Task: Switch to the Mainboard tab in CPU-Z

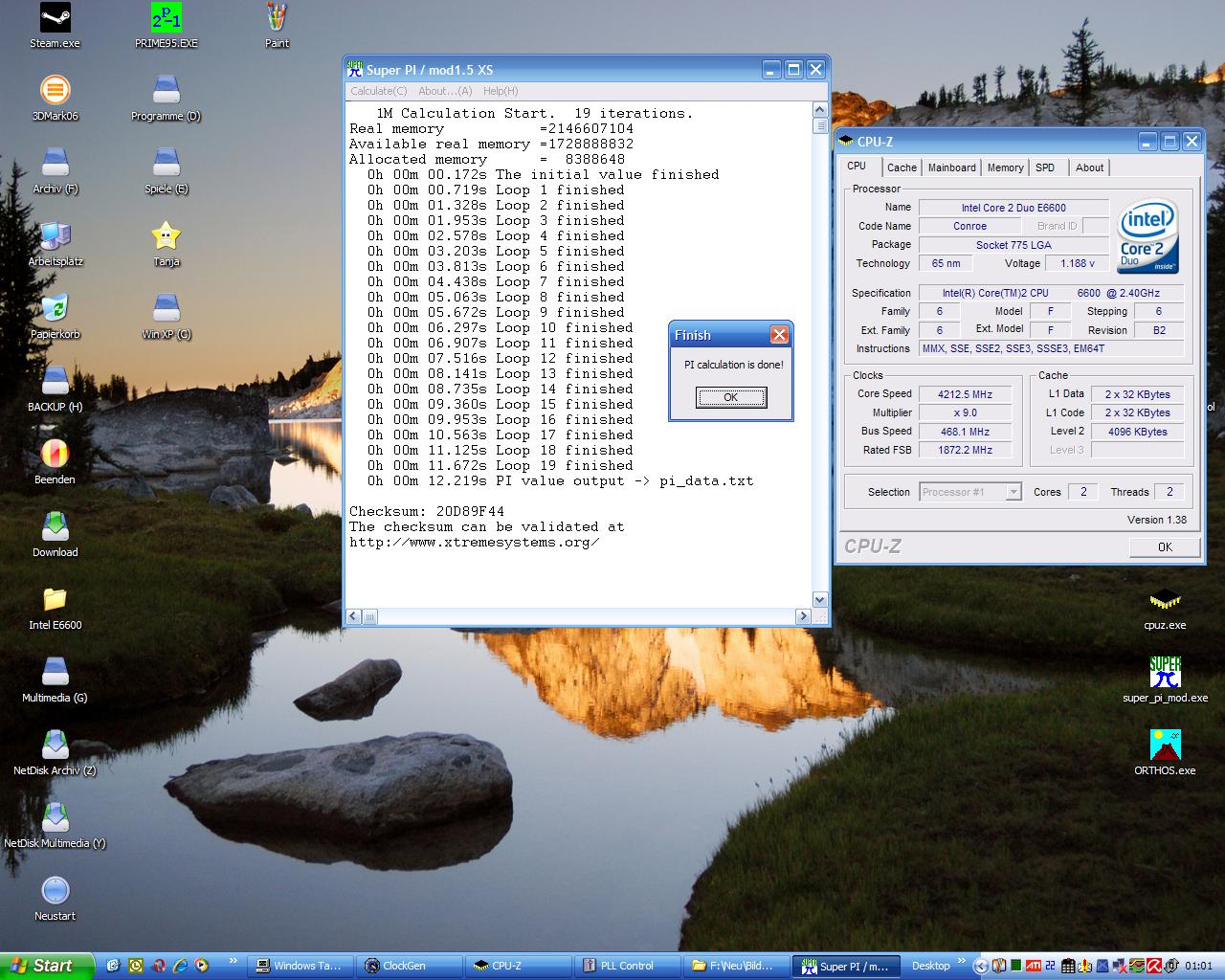Action: (952, 167)
